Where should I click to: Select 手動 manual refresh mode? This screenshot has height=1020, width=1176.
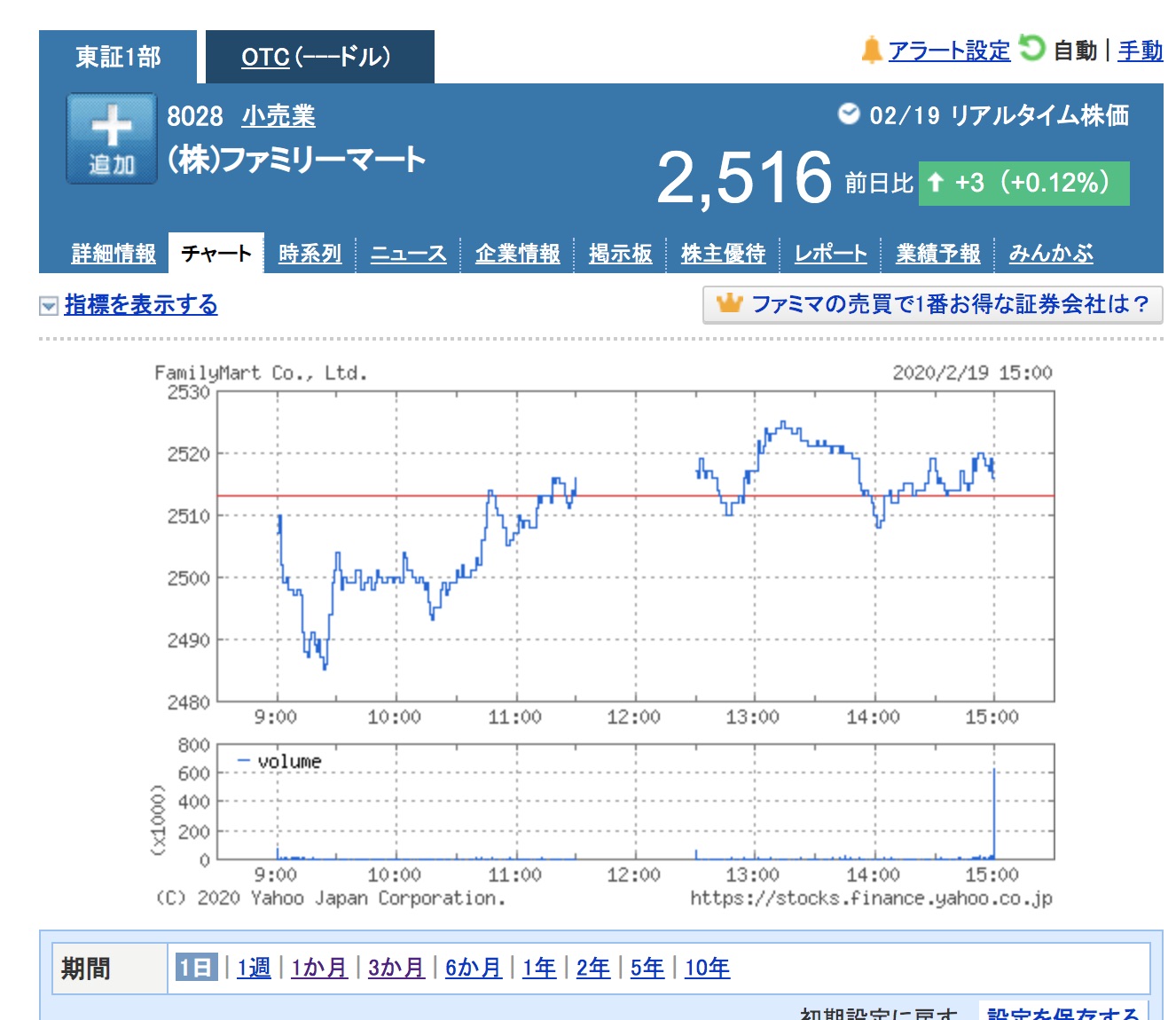tap(1141, 51)
